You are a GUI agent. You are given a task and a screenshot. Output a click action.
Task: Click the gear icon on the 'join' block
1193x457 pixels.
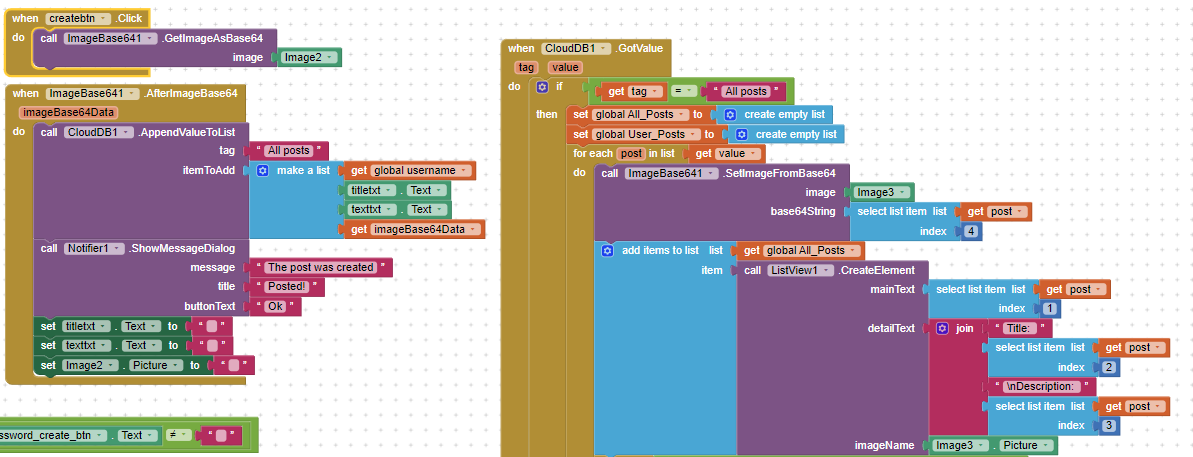tap(943, 328)
